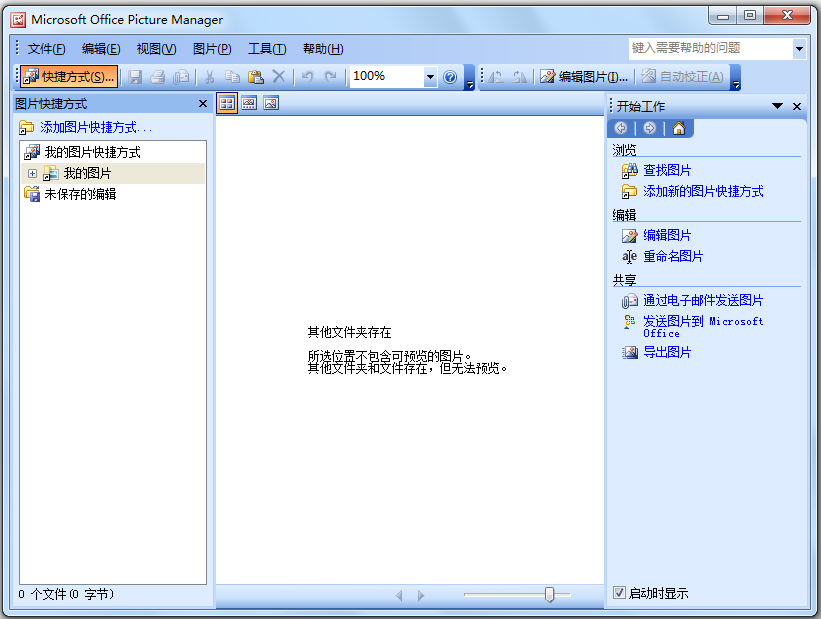Click the 导出图片 export icon
The width and height of the screenshot is (821, 619).
click(x=629, y=352)
